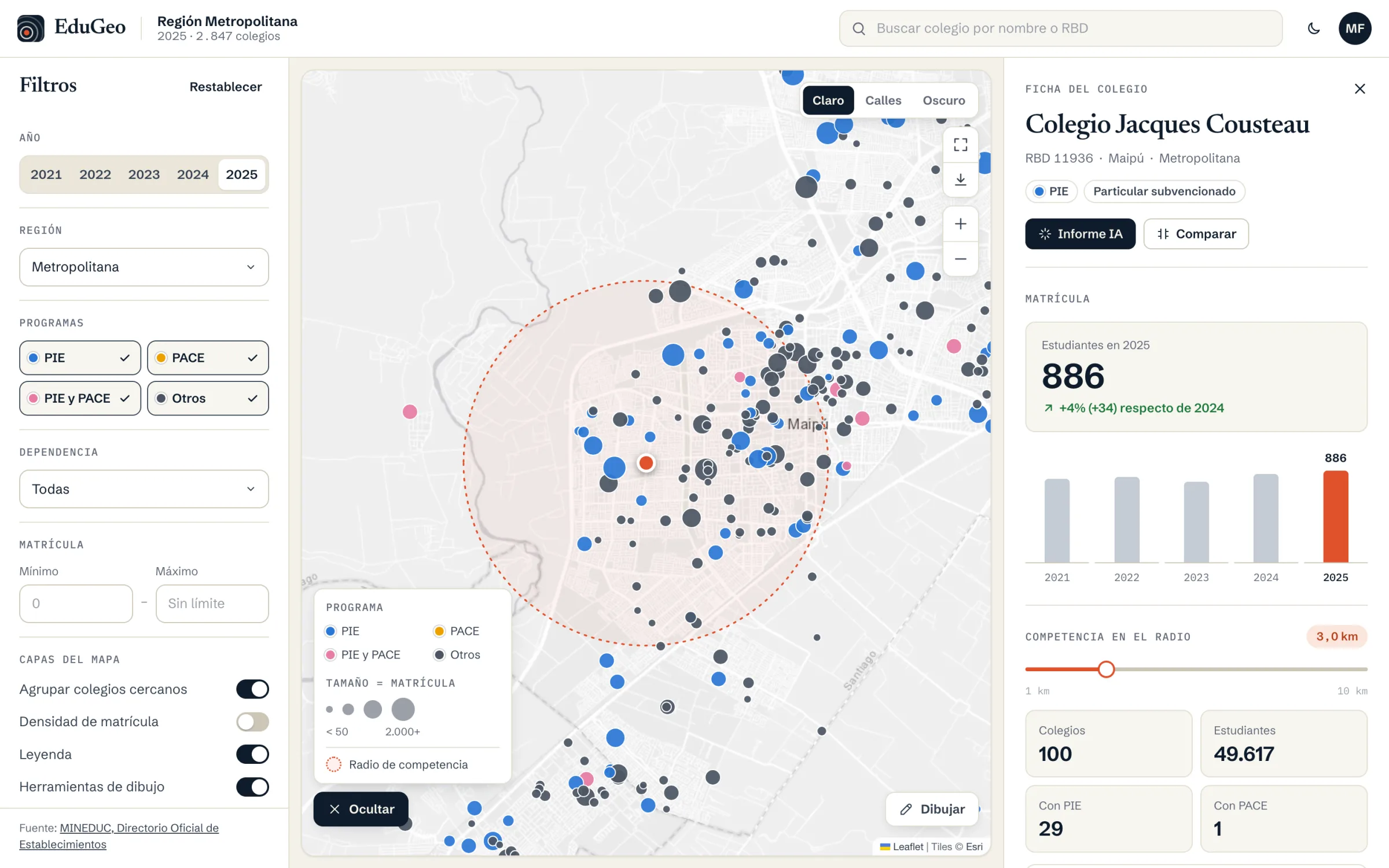Open the Región Metropolitana dropdown
The width and height of the screenshot is (1389, 868).
pos(144,267)
